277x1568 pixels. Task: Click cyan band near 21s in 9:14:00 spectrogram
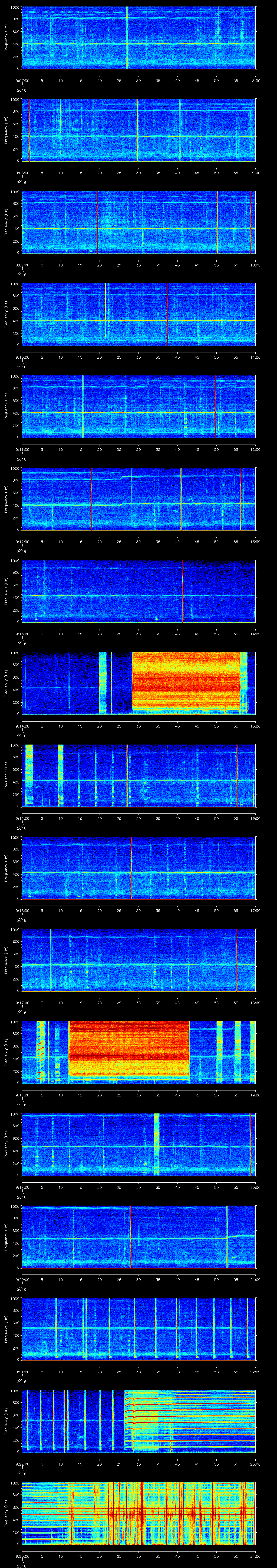click(103, 683)
